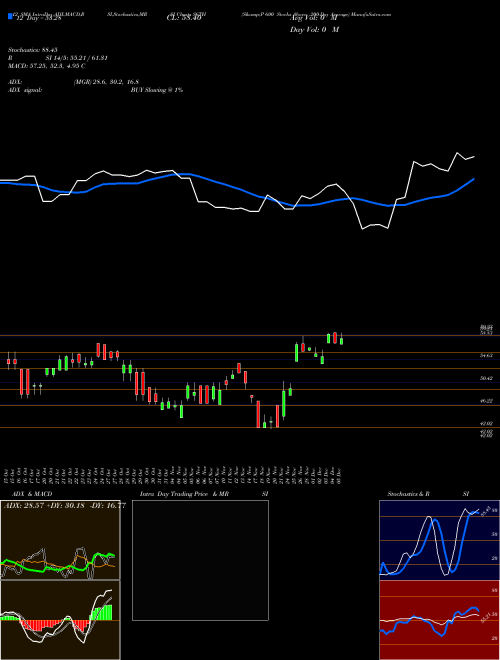The height and width of the screenshot is (660, 500).
Task: Click the MACD histogram chart panel
Action: click(x=60, y=620)
